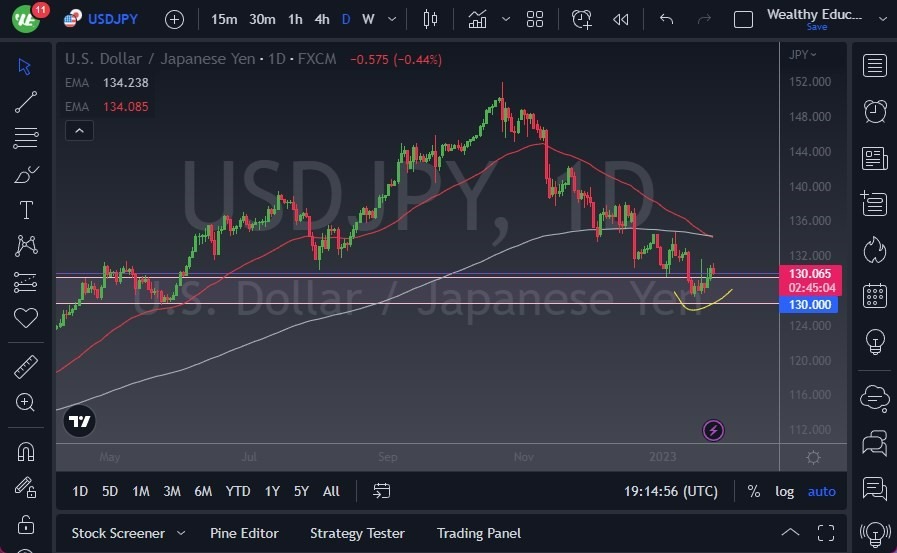The image size is (897, 553).
Task: Toggle stay in drawing mode
Action: click(26, 488)
